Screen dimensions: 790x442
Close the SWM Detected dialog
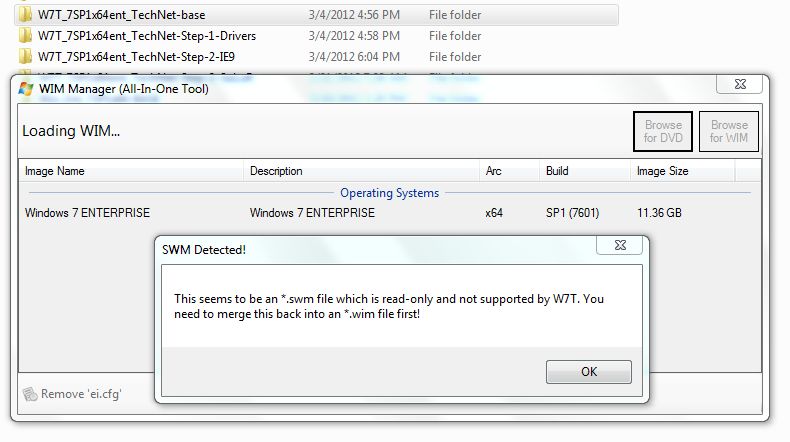[x=620, y=245]
